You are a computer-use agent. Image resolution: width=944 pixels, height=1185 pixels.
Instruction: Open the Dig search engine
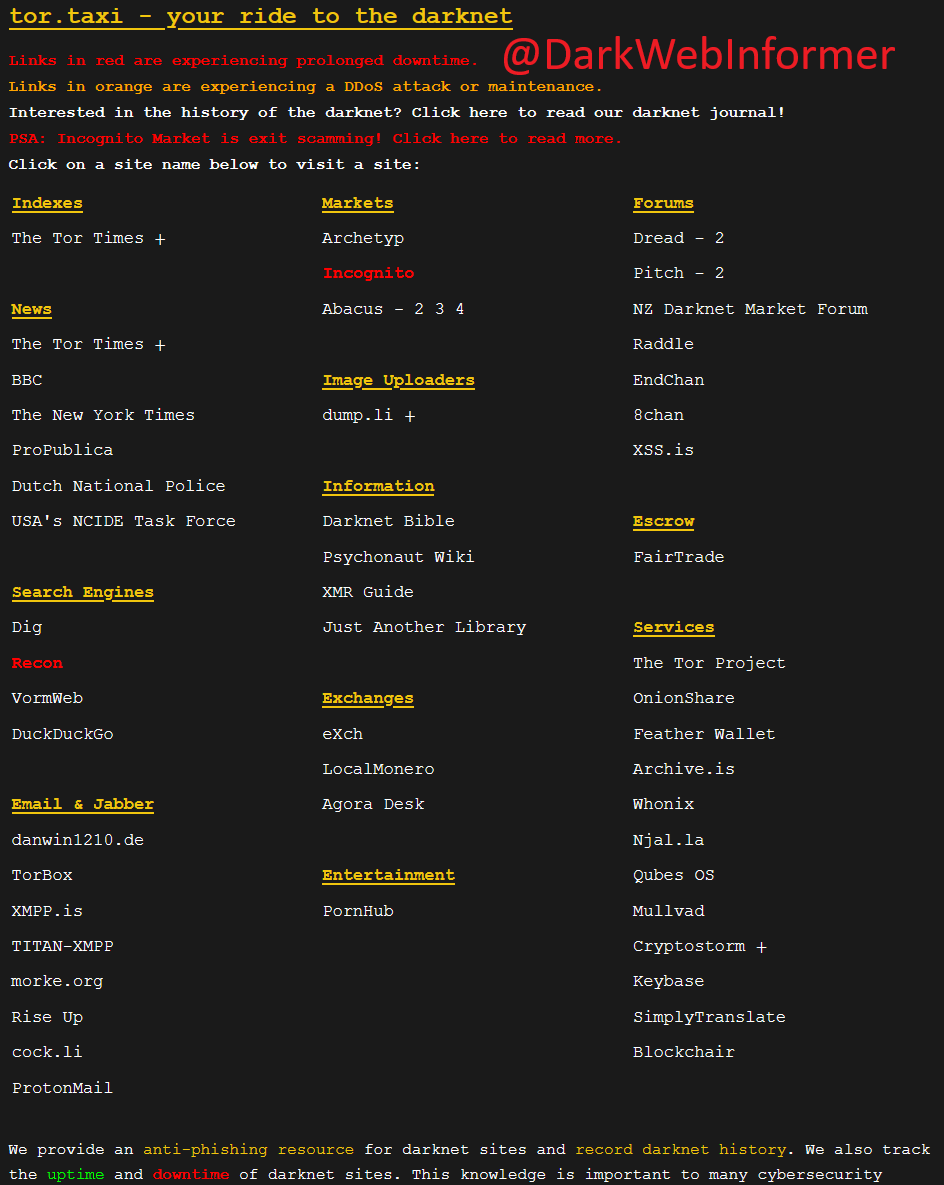click(26, 627)
